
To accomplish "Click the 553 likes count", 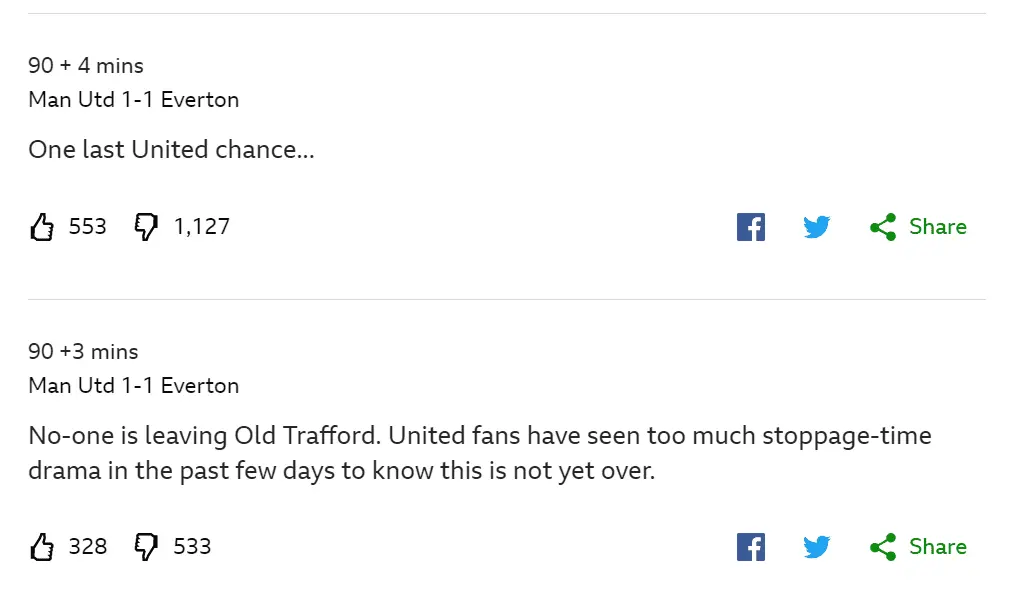I will point(88,227).
